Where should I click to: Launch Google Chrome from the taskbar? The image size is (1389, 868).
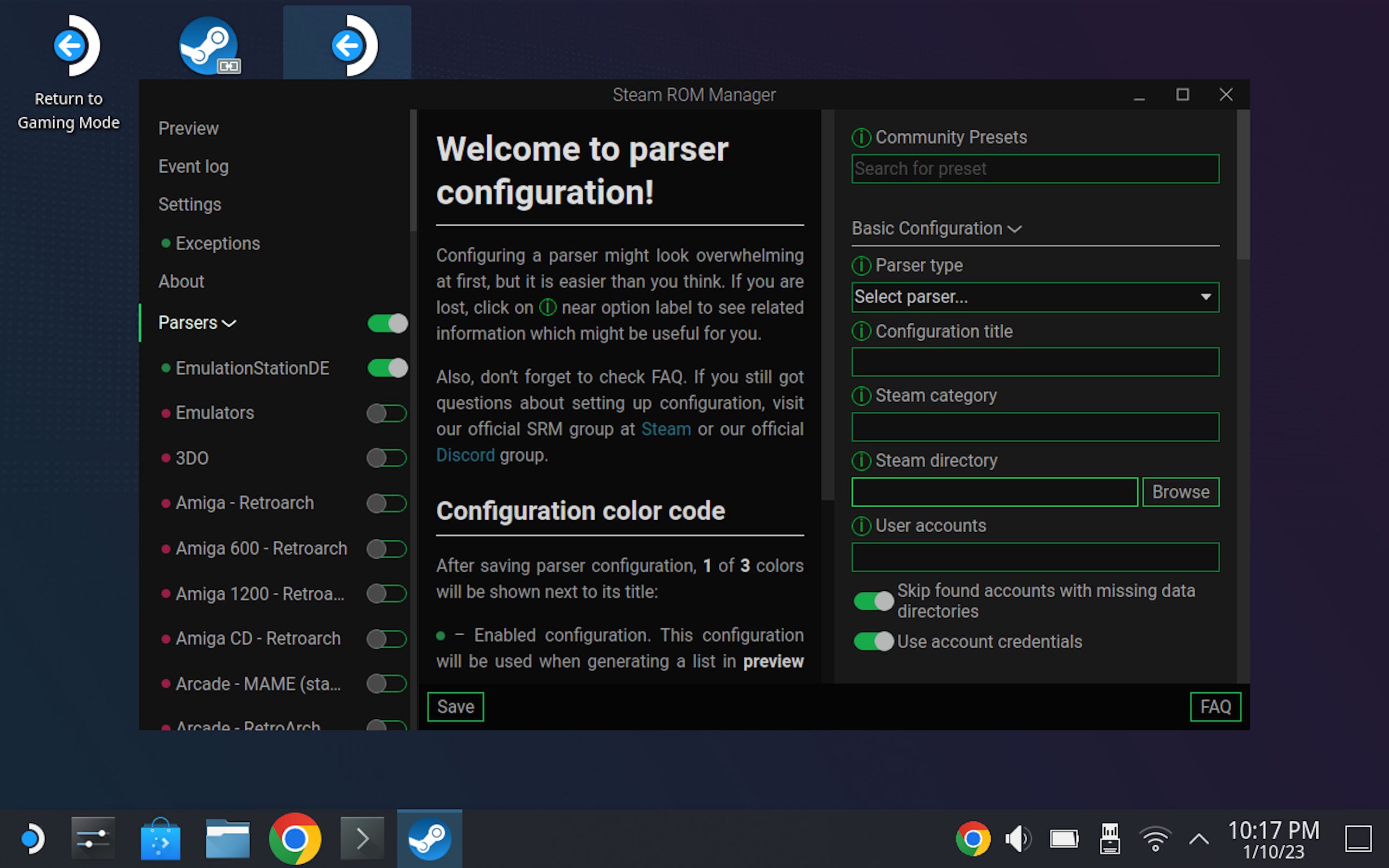coord(295,839)
